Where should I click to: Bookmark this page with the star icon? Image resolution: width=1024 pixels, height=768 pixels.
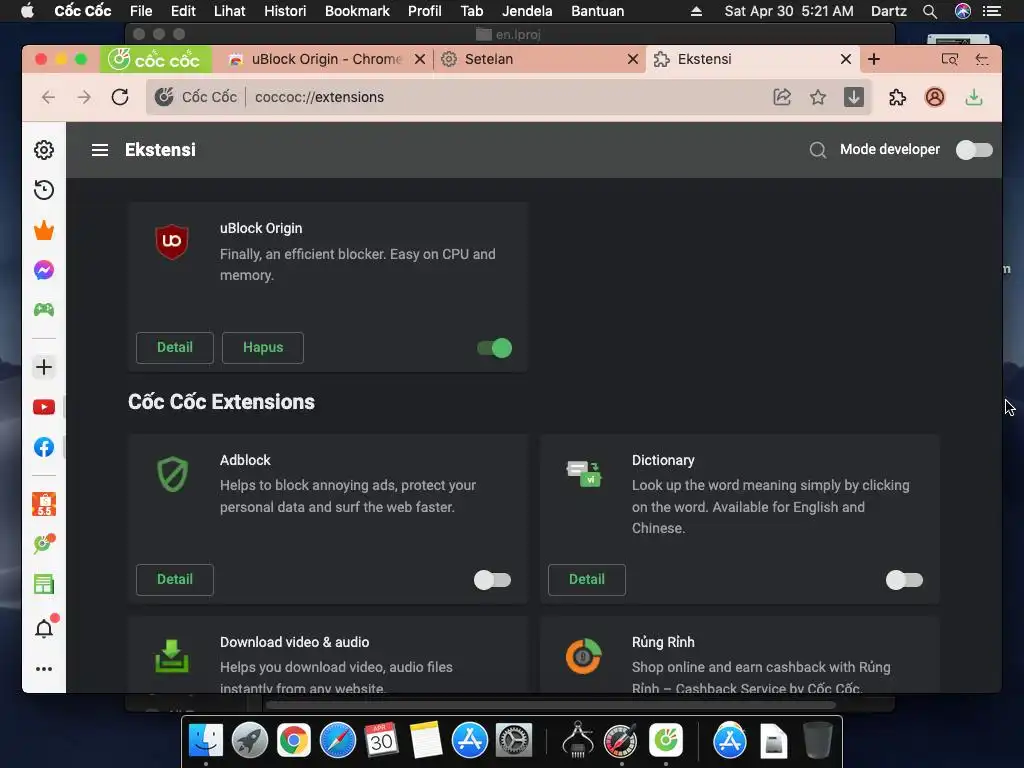(818, 97)
